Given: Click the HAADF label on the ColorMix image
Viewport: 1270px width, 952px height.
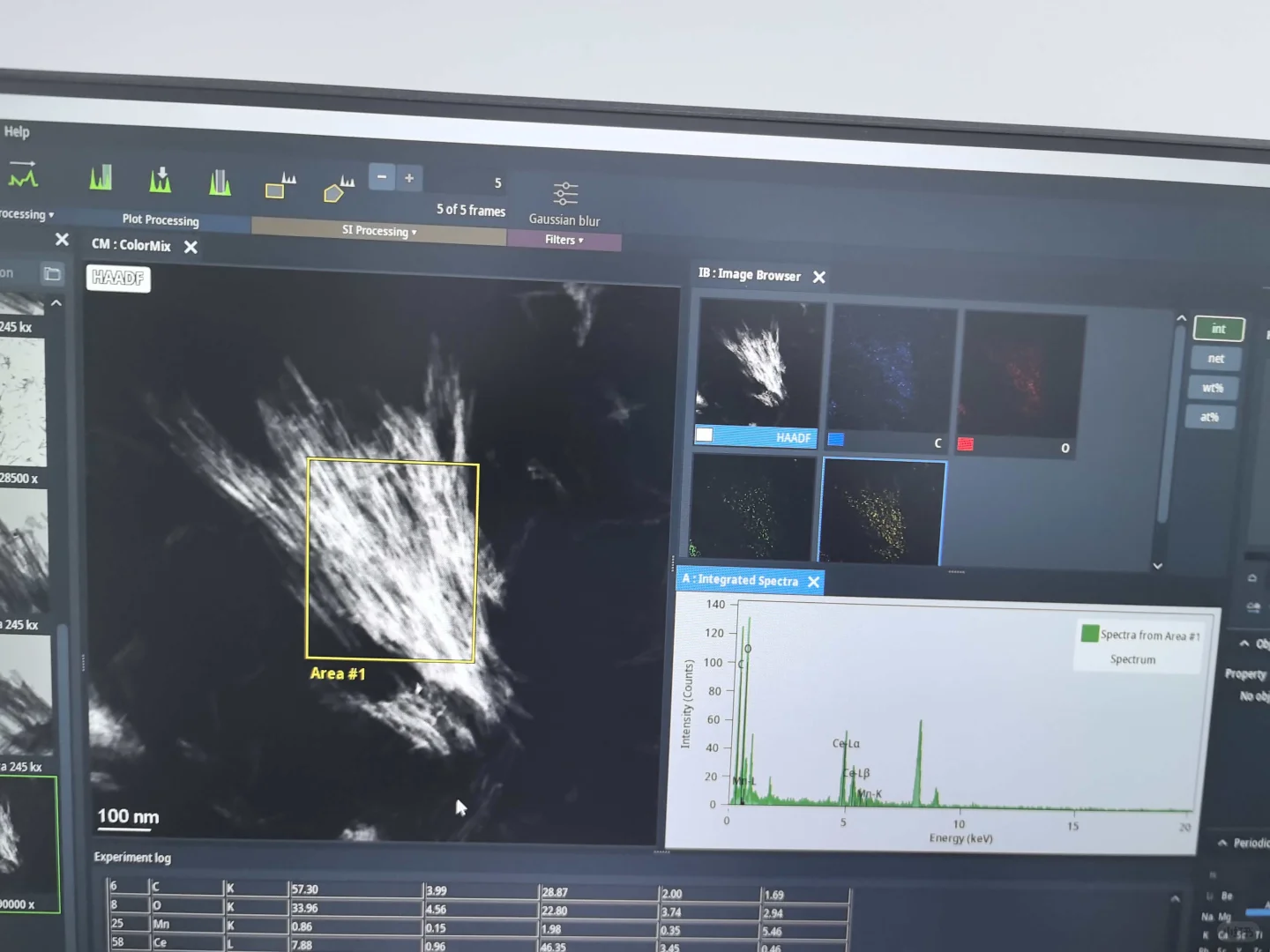Looking at the screenshot, I should [x=118, y=279].
